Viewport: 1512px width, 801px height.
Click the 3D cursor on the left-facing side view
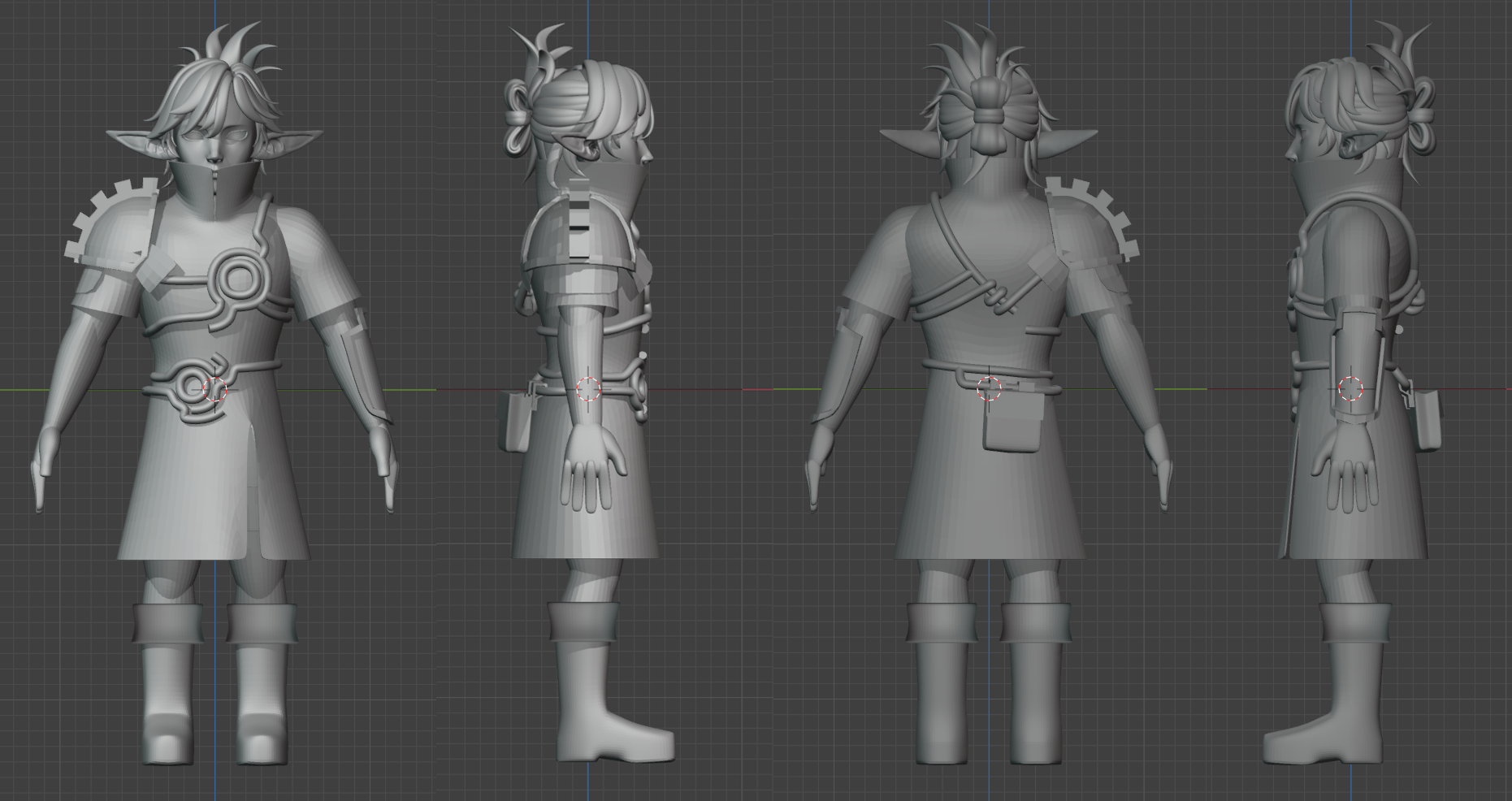(x=1350, y=389)
